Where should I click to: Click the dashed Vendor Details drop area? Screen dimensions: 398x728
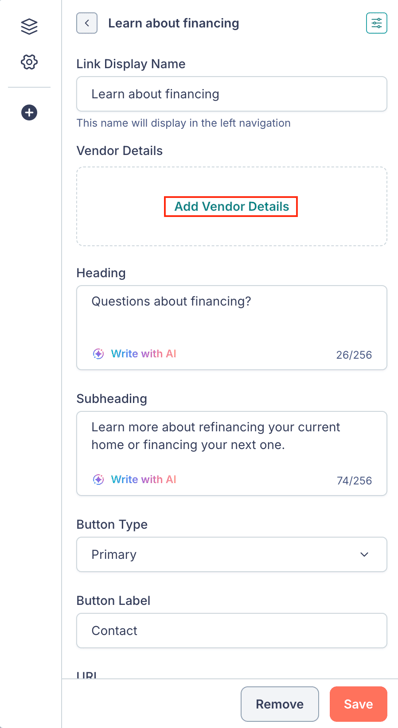coord(231,206)
